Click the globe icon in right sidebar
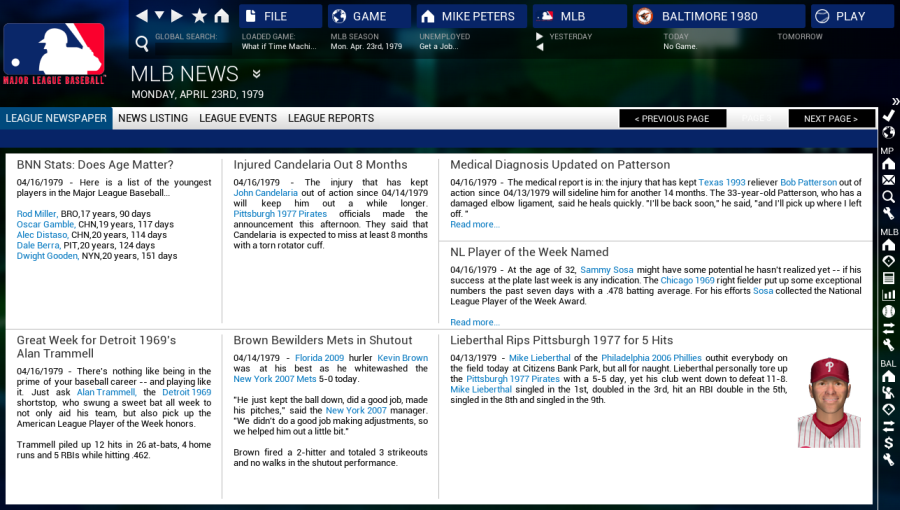This screenshot has width=900, height=510. [x=888, y=133]
